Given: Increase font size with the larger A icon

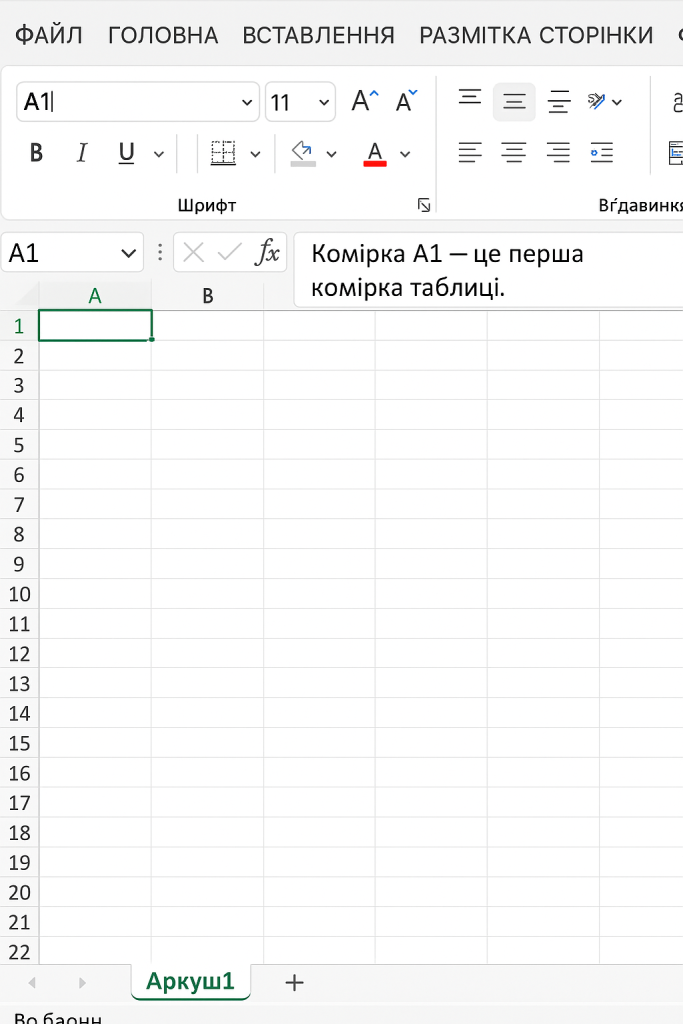Looking at the screenshot, I should click(x=365, y=101).
